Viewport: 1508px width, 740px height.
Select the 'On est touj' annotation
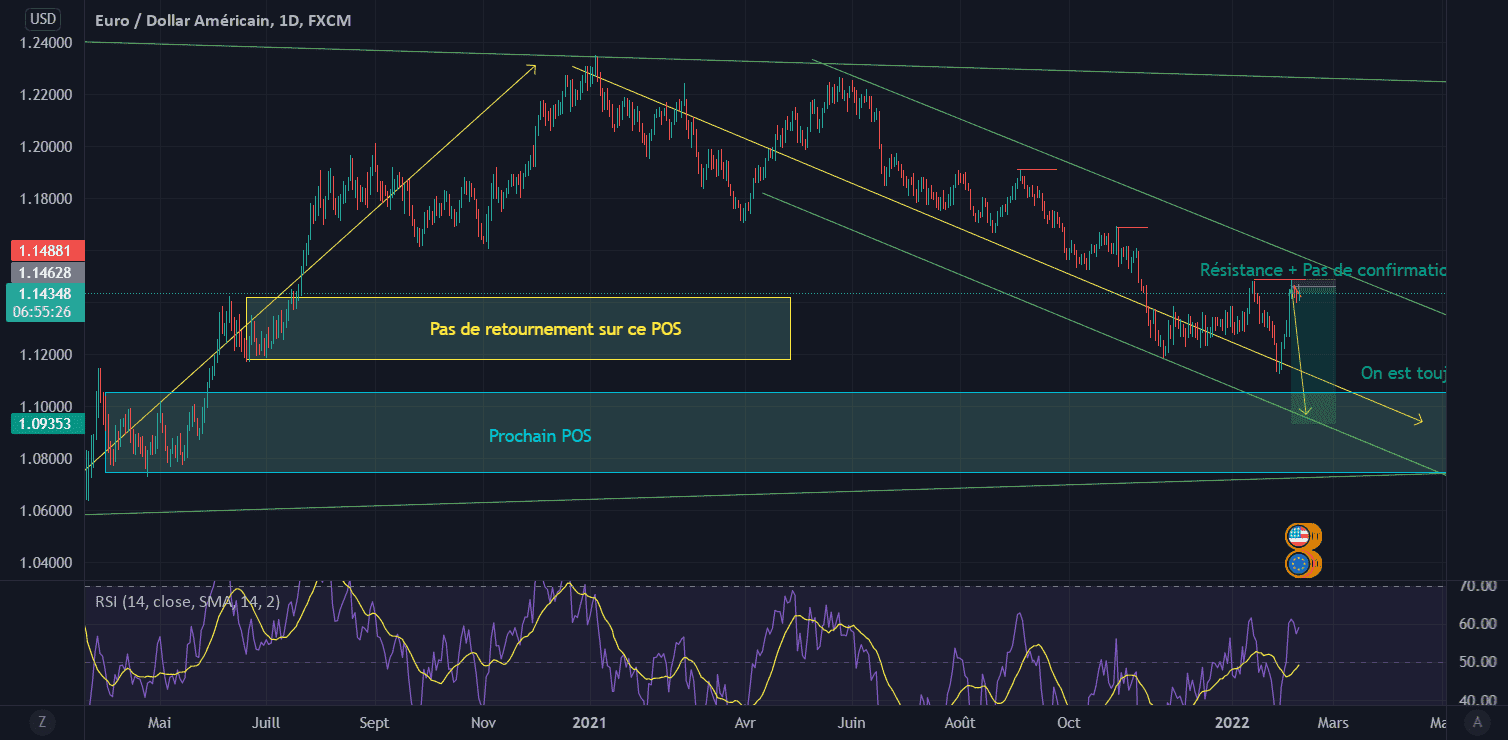pos(1404,373)
